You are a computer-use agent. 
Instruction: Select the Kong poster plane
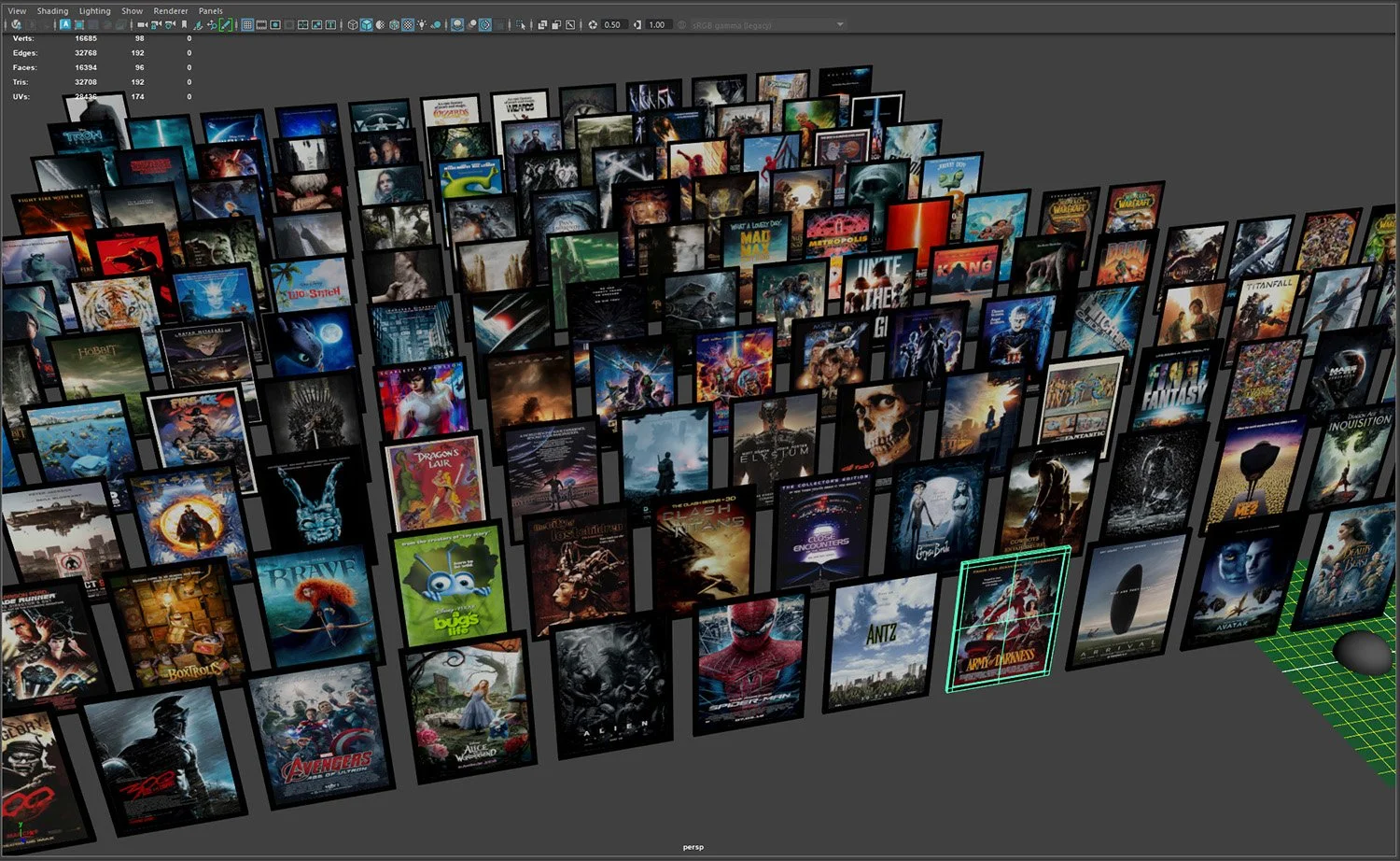point(964,282)
